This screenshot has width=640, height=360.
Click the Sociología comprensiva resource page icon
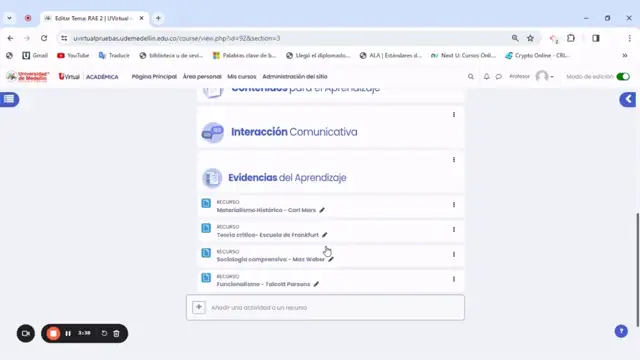coord(206,253)
